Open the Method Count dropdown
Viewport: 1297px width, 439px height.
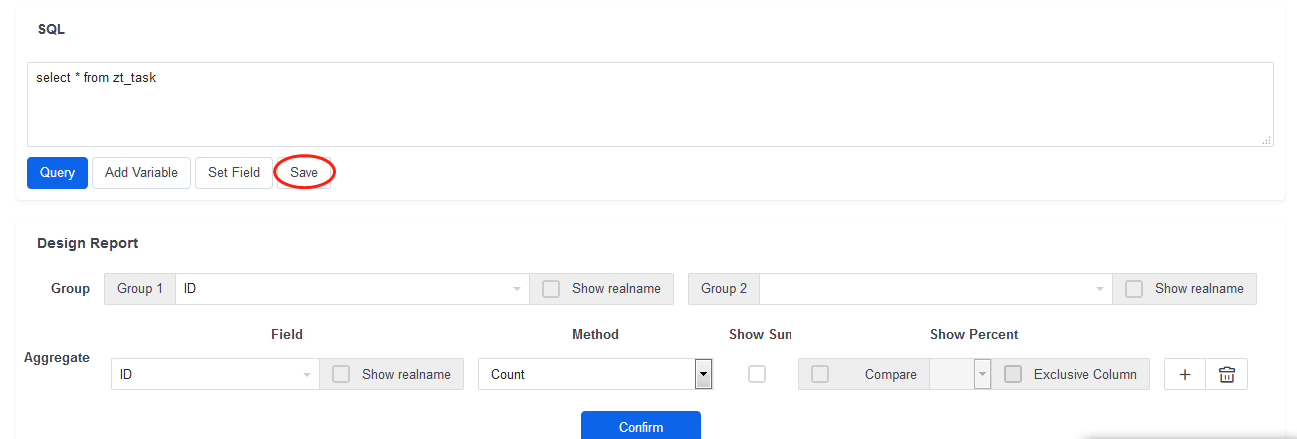pos(595,374)
